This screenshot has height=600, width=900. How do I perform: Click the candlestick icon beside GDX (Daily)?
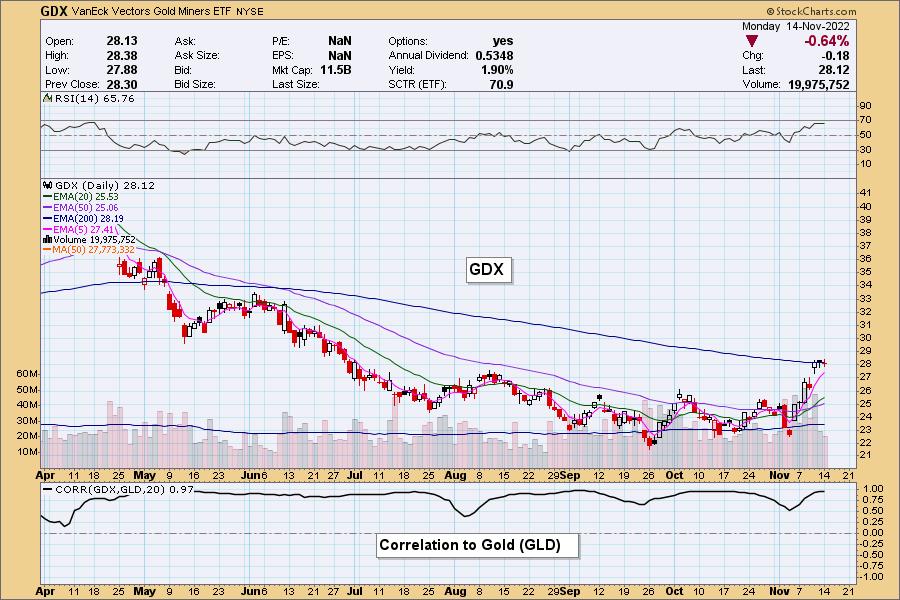pos(48,185)
